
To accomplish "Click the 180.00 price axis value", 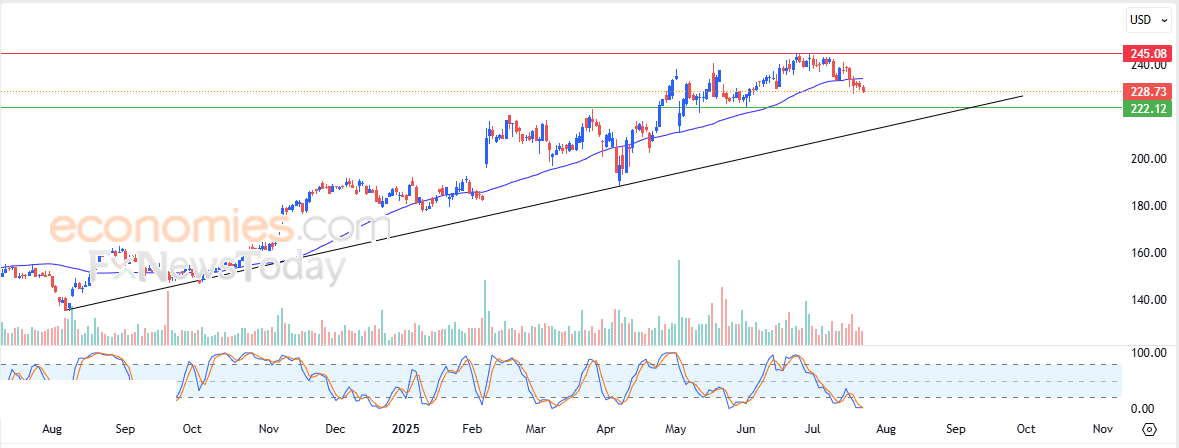I will [x=1150, y=206].
